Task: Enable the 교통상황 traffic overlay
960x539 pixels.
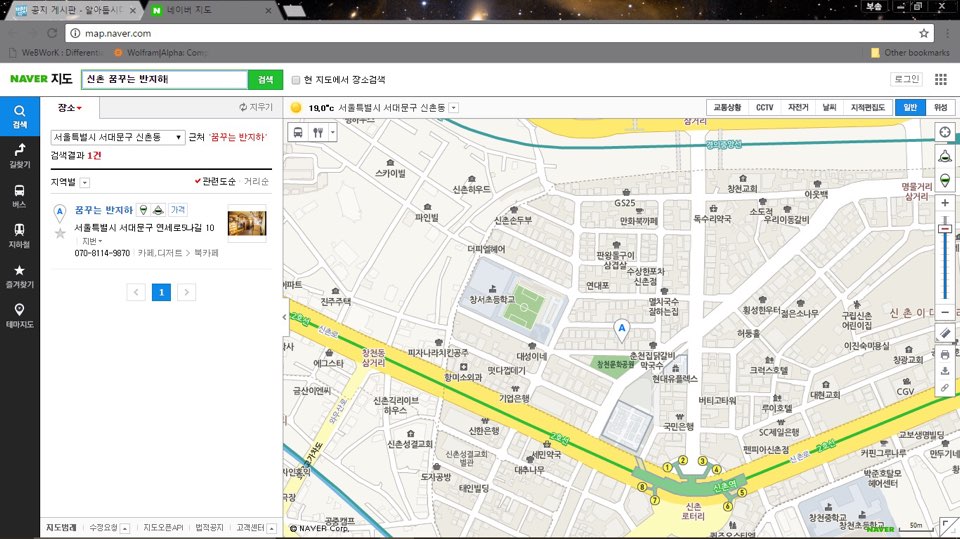Action: click(727, 107)
